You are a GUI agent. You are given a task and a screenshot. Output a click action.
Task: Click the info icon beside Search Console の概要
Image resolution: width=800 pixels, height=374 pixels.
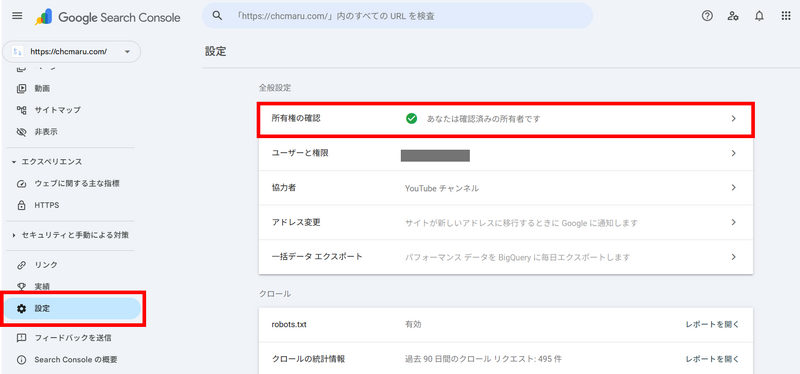point(21,359)
